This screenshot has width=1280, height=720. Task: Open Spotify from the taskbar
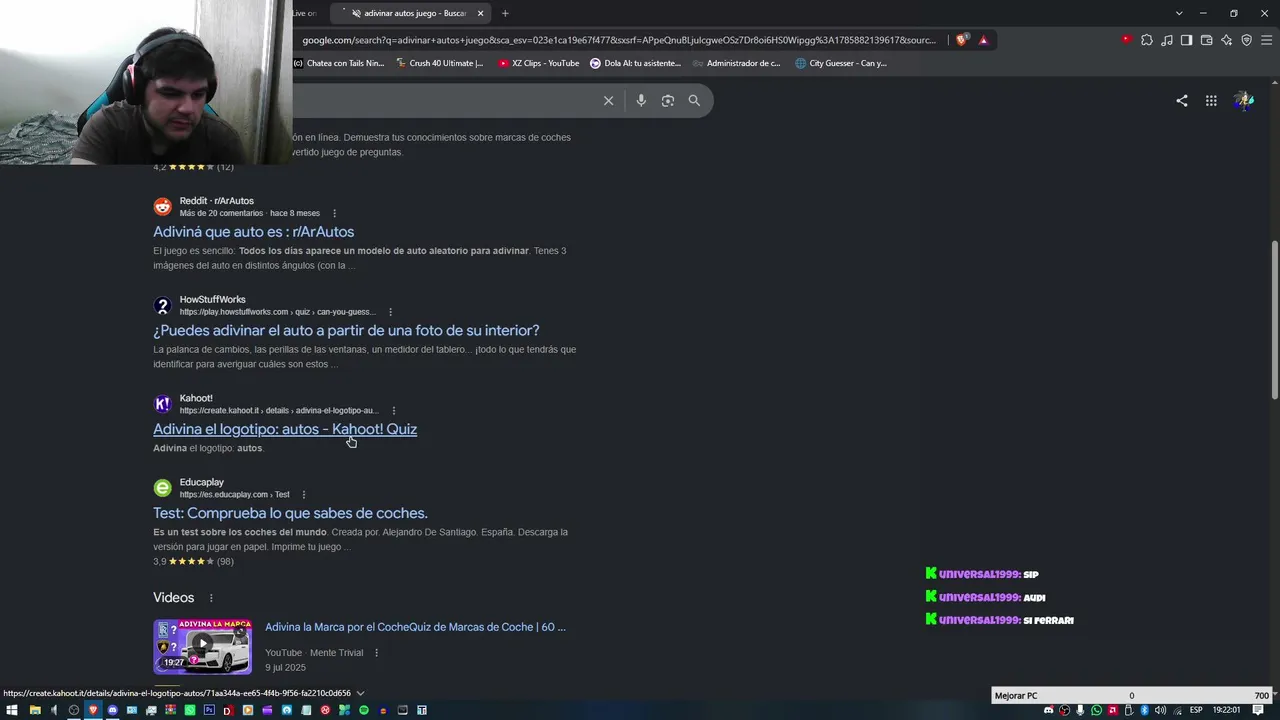click(x=364, y=710)
